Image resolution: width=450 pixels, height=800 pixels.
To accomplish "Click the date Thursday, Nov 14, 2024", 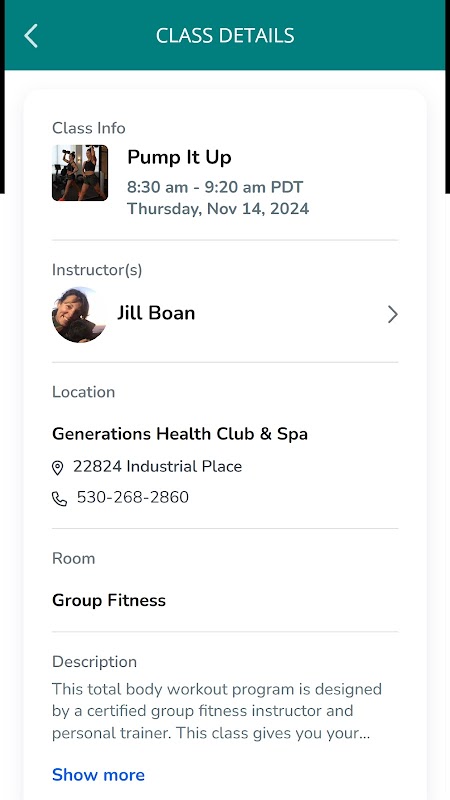I will 218,209.
